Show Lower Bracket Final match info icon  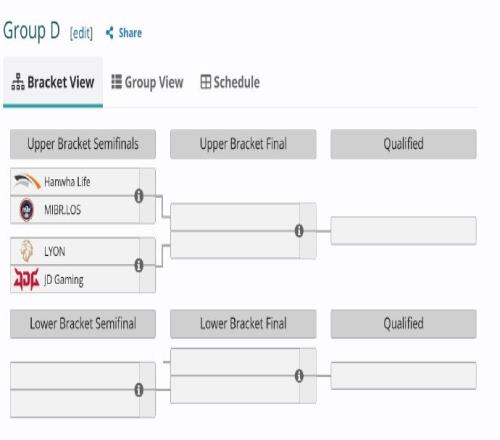click(299, 376)
